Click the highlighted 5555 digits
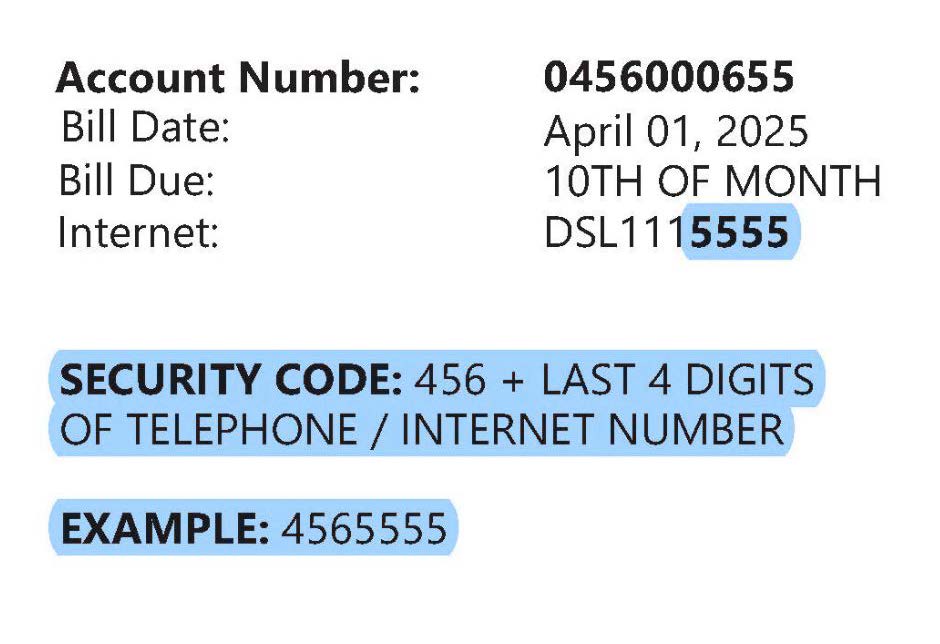The width and height of the screenshot is (940, 644). tap(740, 232)
